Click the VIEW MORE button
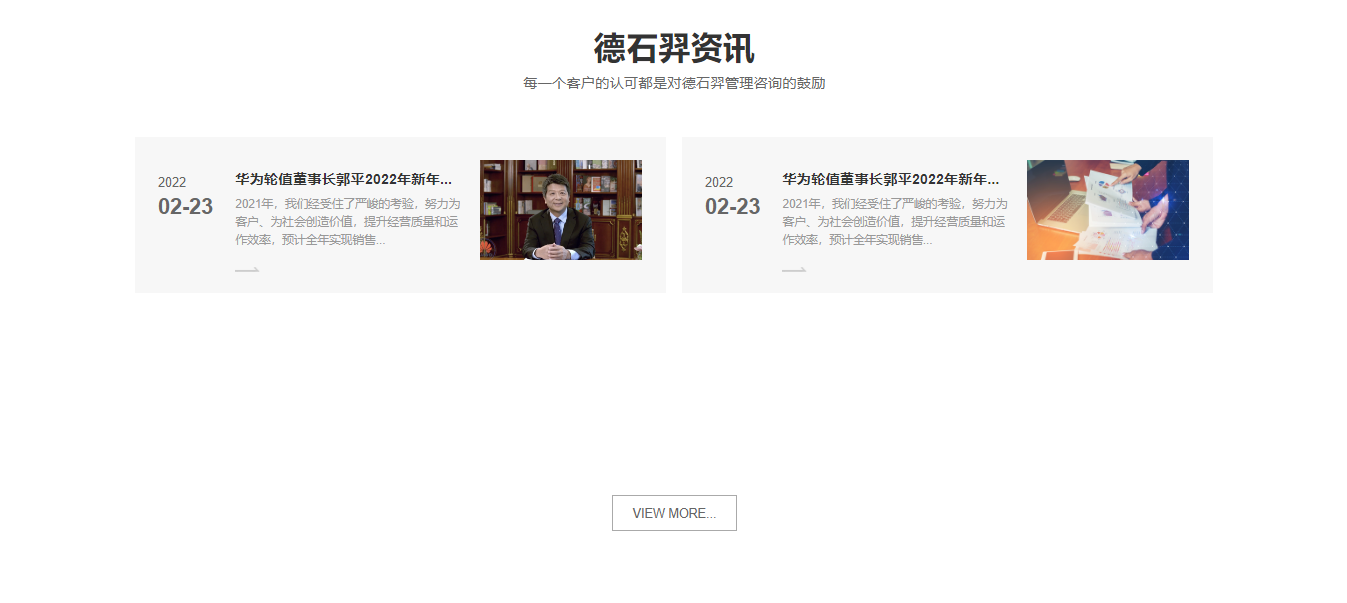The width and height of the screenshot is (1347, 603). click(674, 512)
